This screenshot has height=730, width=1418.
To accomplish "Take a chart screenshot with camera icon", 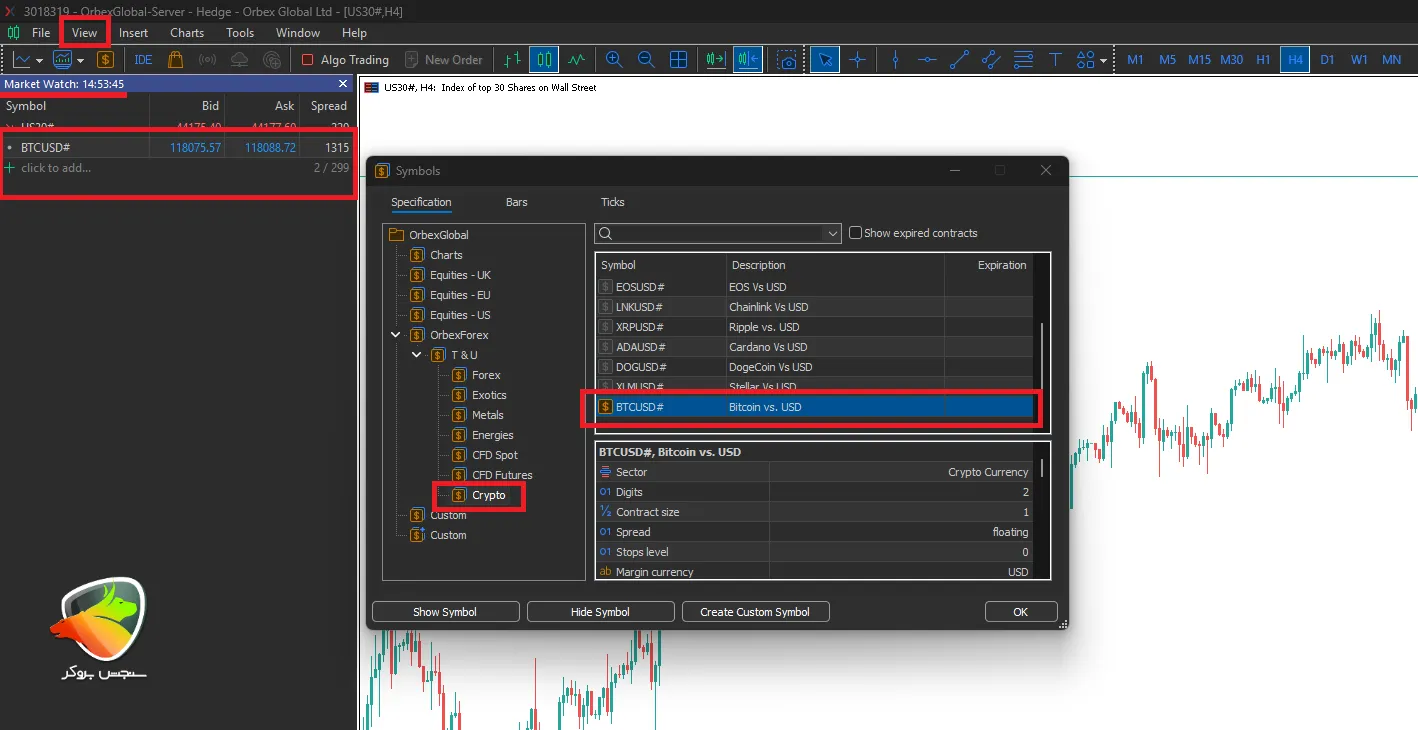I will point(788,60).
